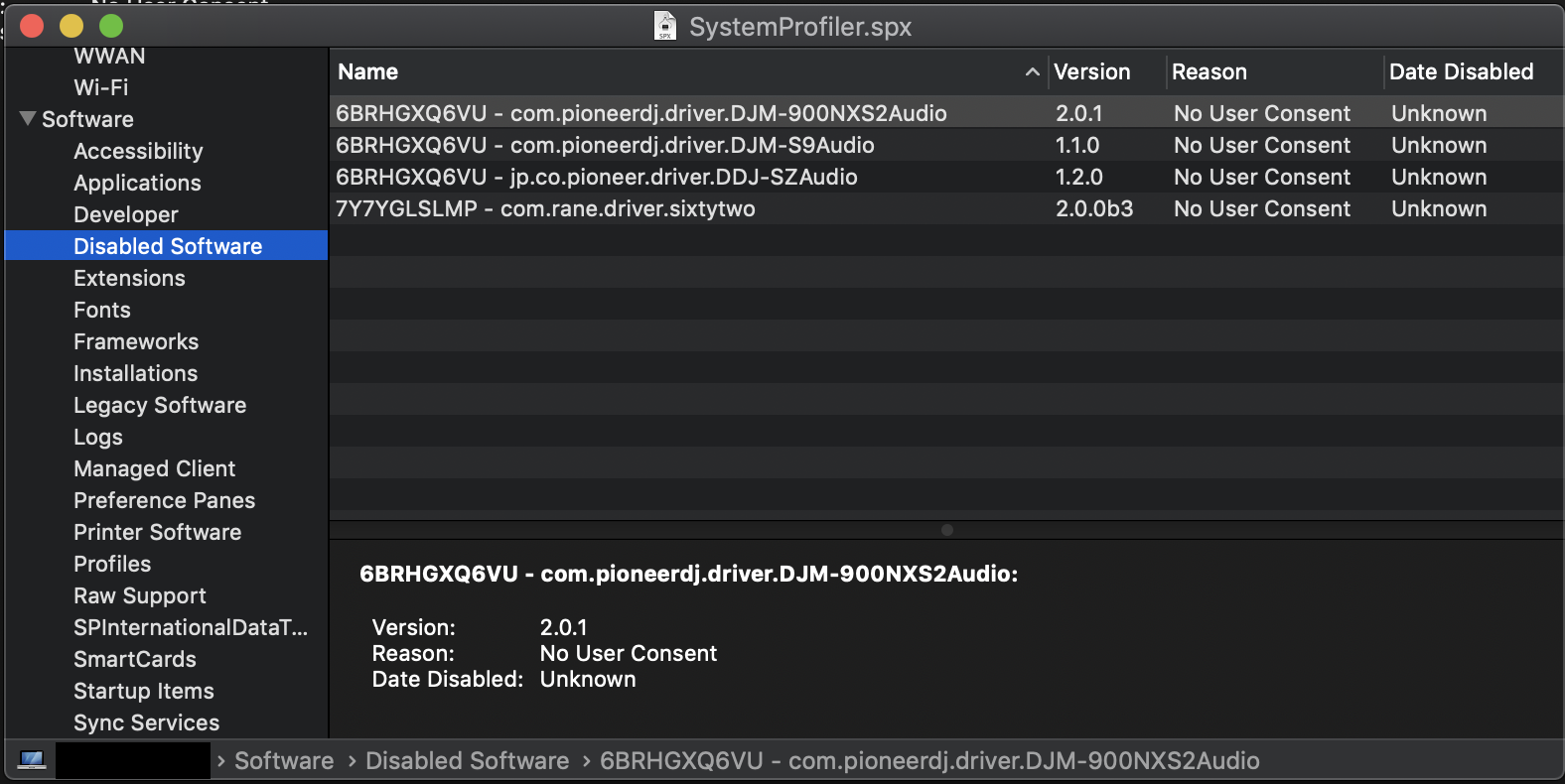Open Printer Software in the sidebar
The height and width of the screenshot is (784, 1565).
tap(158, 532)
